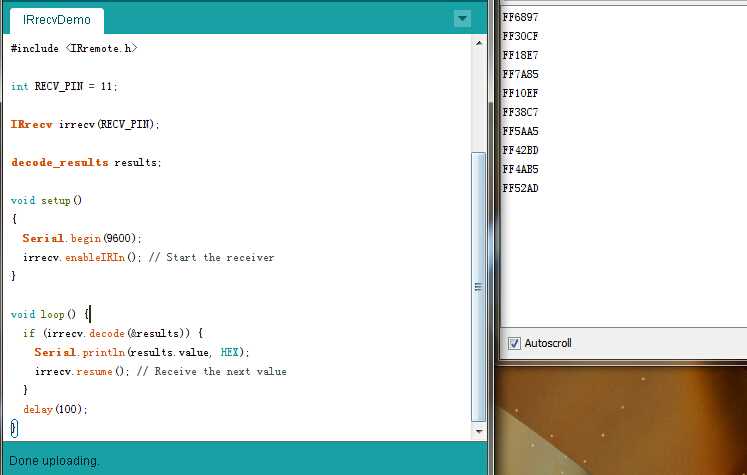Screen dimensions: 747x475
Task: Click the FF38C7 serial output value
Action: coord(520,112)
